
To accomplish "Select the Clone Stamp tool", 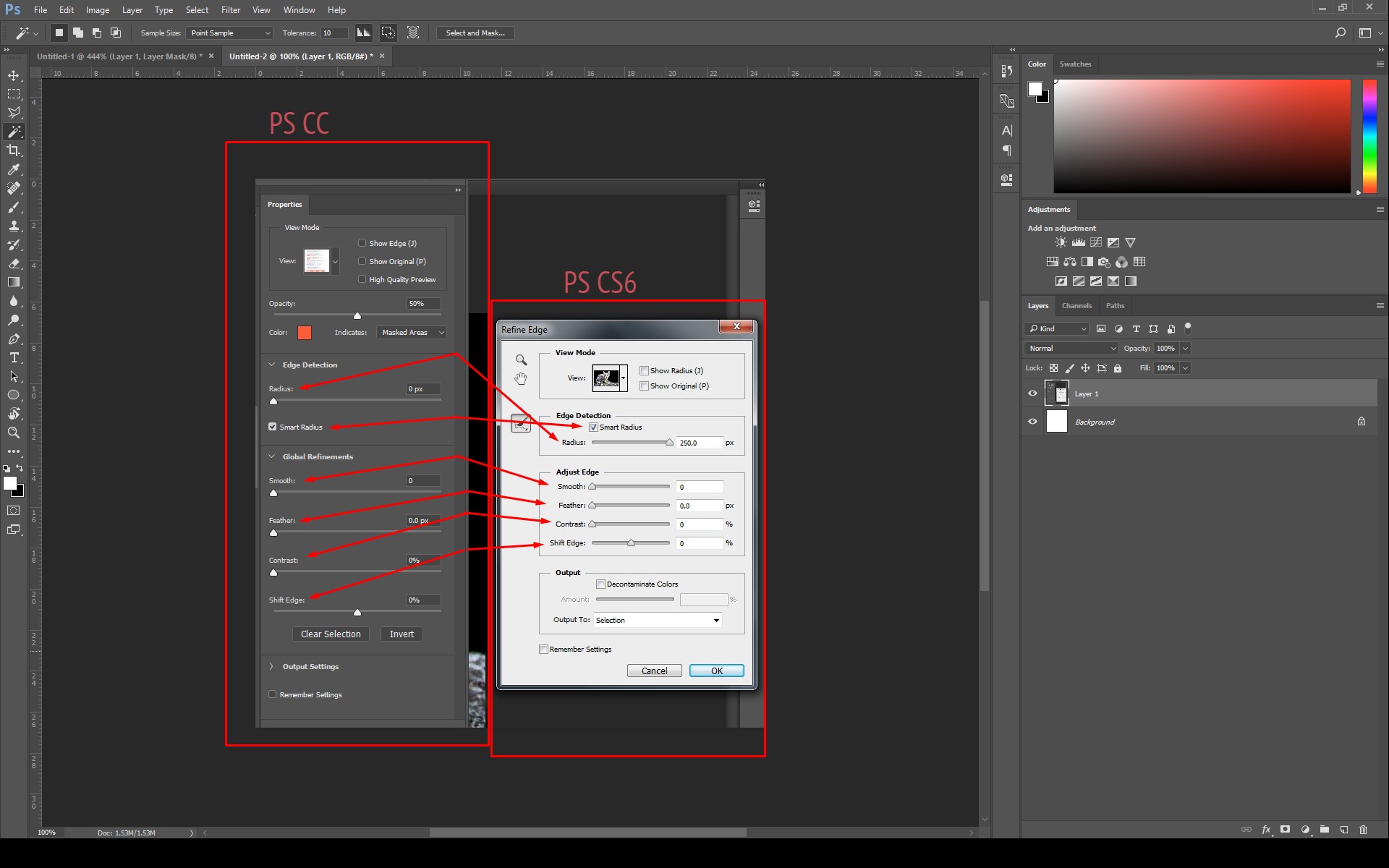I will coord(14,226).
